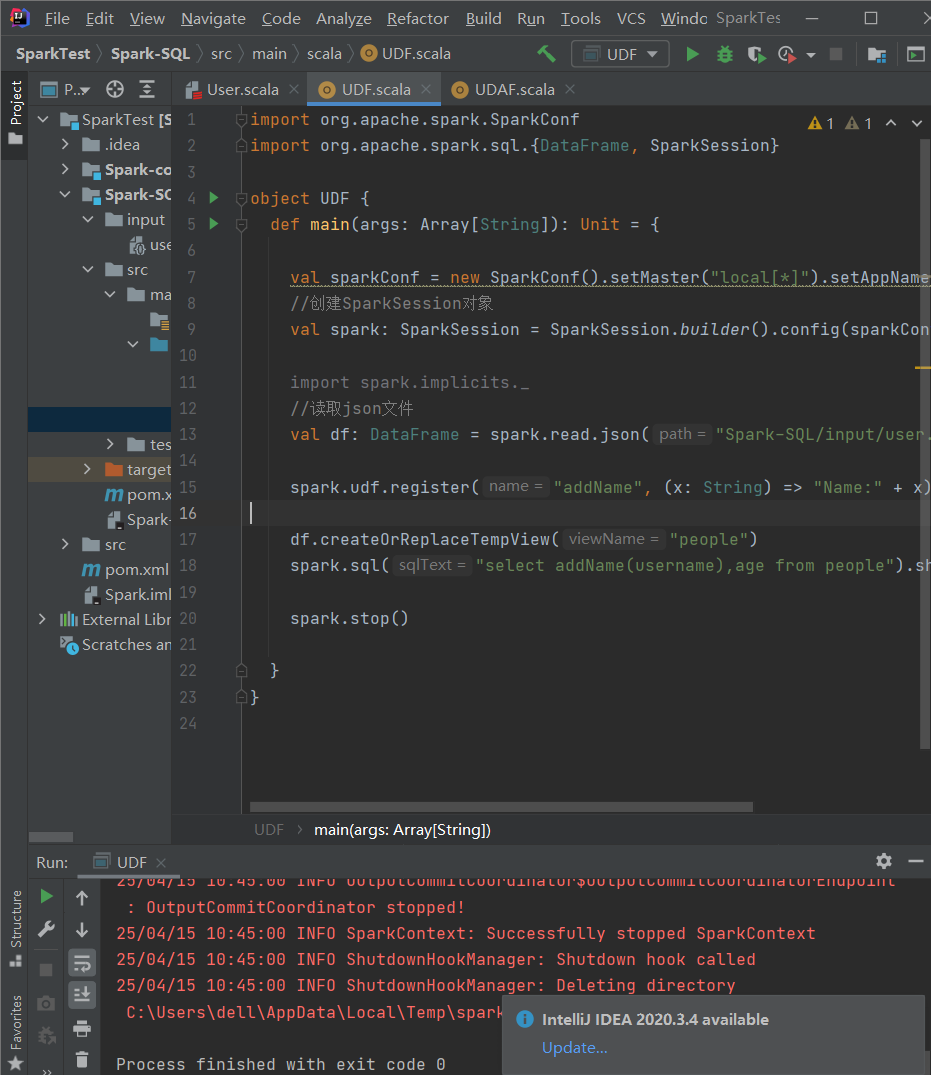Screen dimensions: 931x1075
Task: Click the editor horizontal scrollbar
Action: [x=501, y=806]
